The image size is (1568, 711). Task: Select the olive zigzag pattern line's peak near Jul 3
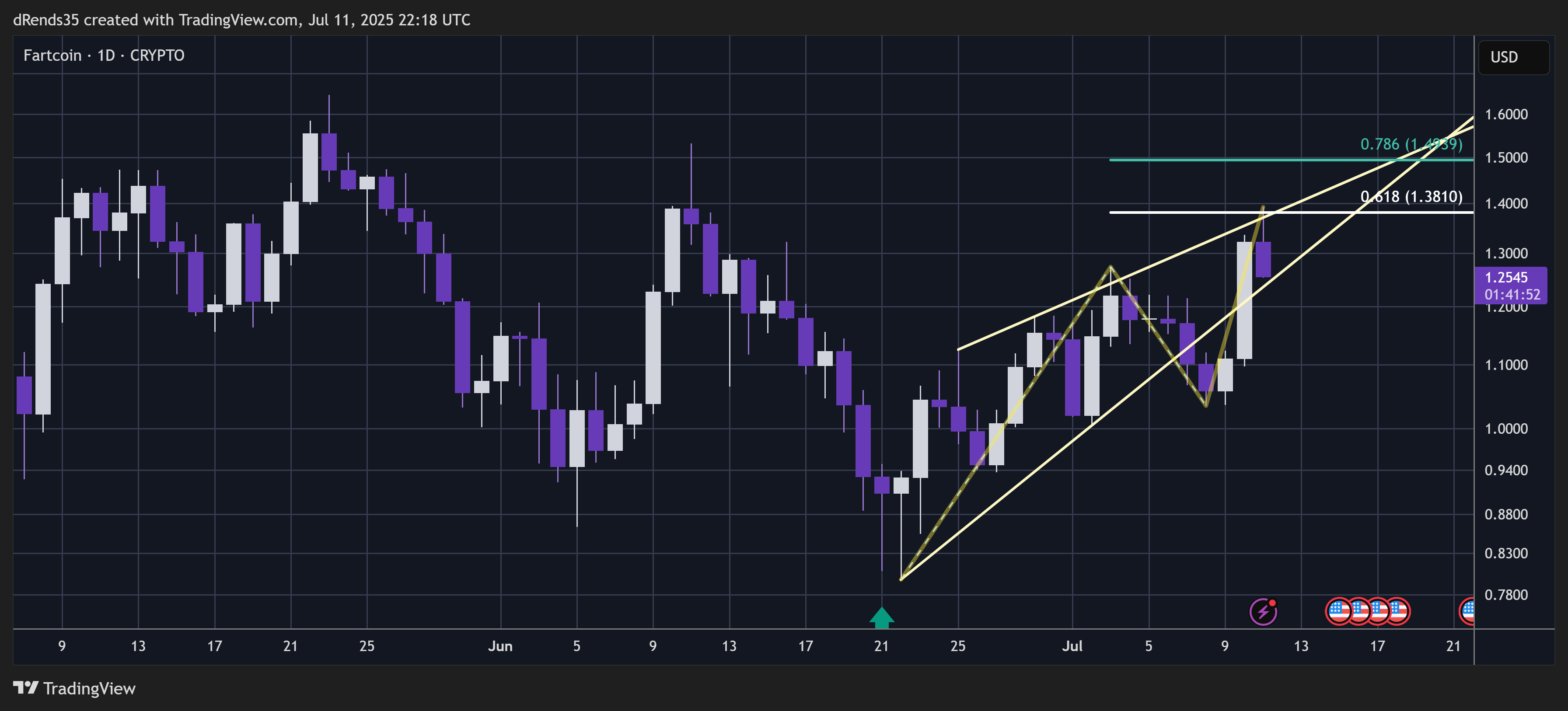point(1111,267)
